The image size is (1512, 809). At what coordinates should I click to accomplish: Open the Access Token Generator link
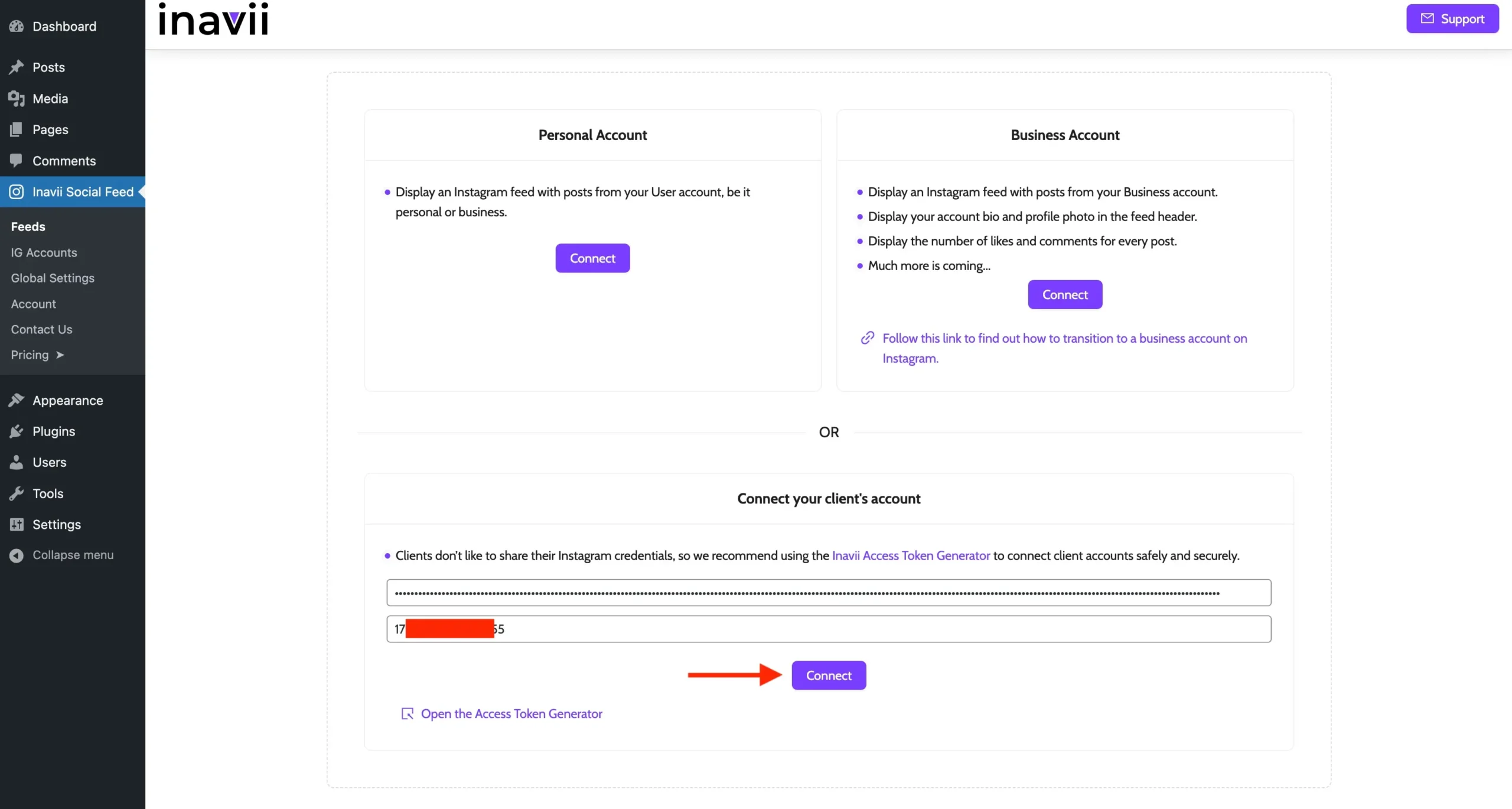511,714
